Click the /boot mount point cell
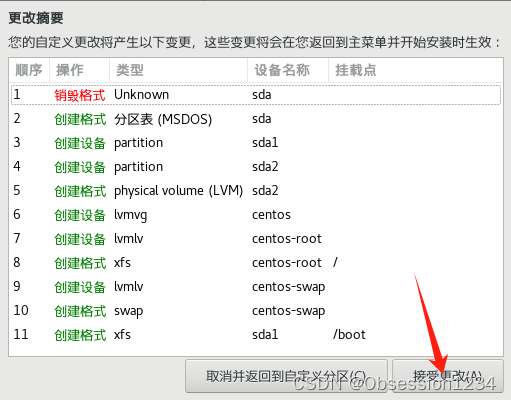The width and height of the screenshot is (511, 400). coord(349,335)
